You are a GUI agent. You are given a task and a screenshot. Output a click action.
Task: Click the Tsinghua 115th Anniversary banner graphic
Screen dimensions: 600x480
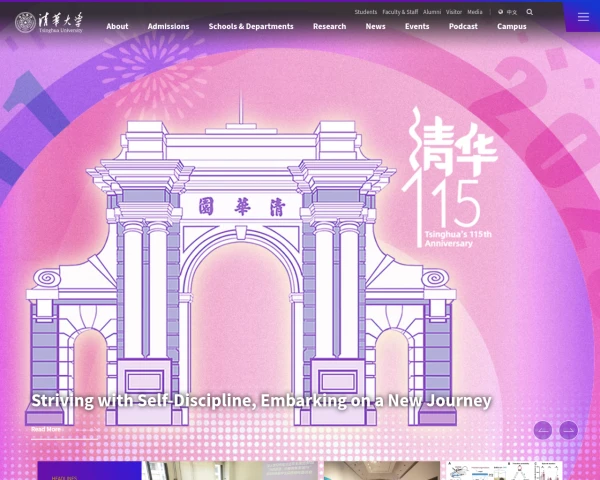[x=450, y=177]
